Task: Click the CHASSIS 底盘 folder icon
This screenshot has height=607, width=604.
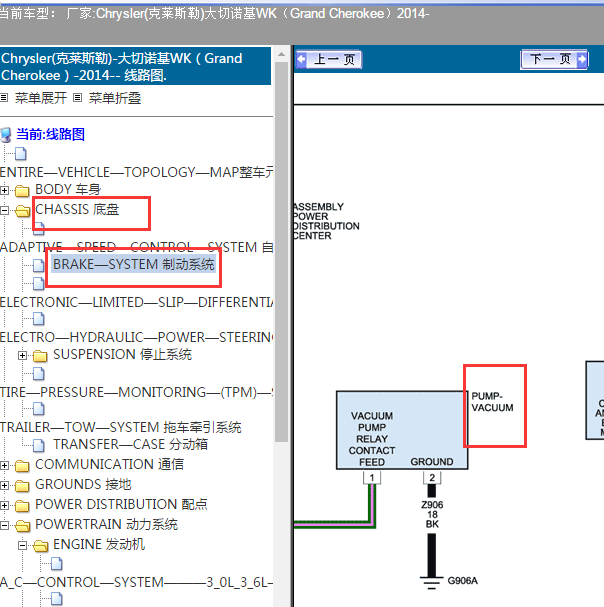Action: click(x=23, y=211)
